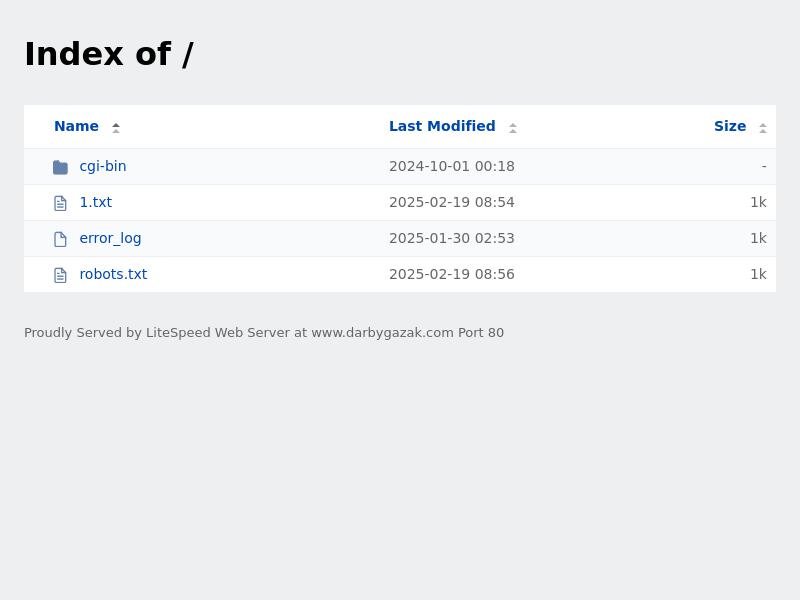Click the cgi-bin folder icon
800x600 pixels.
pos(60,167)
